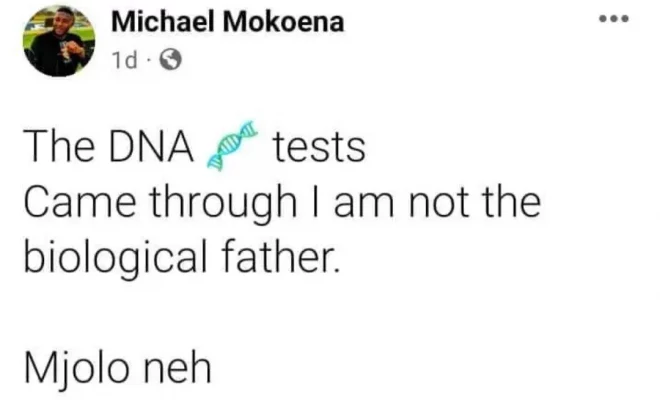
Task: Click the word 'biological' in the post
Action: [x=118, y=260]
